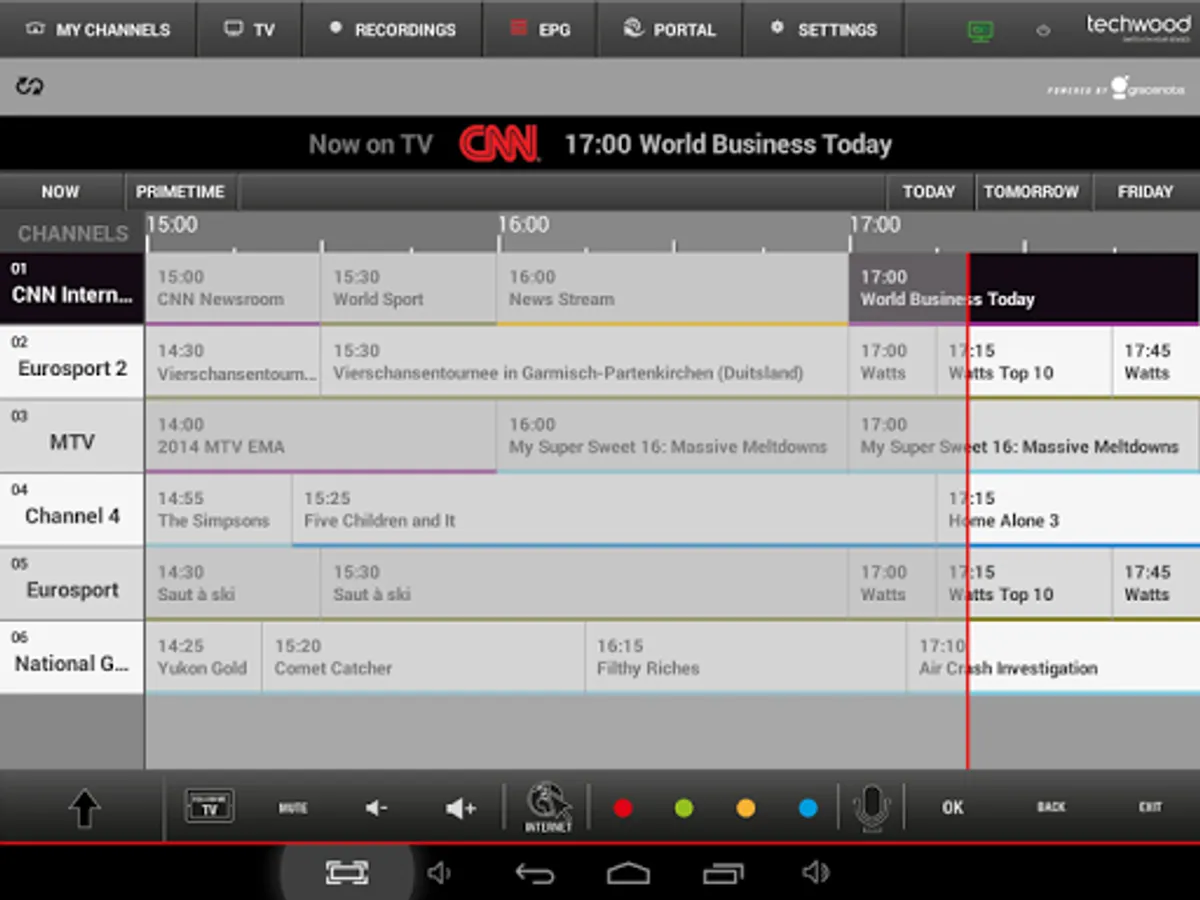Select Five Children and It program

(x=614, y=510)
